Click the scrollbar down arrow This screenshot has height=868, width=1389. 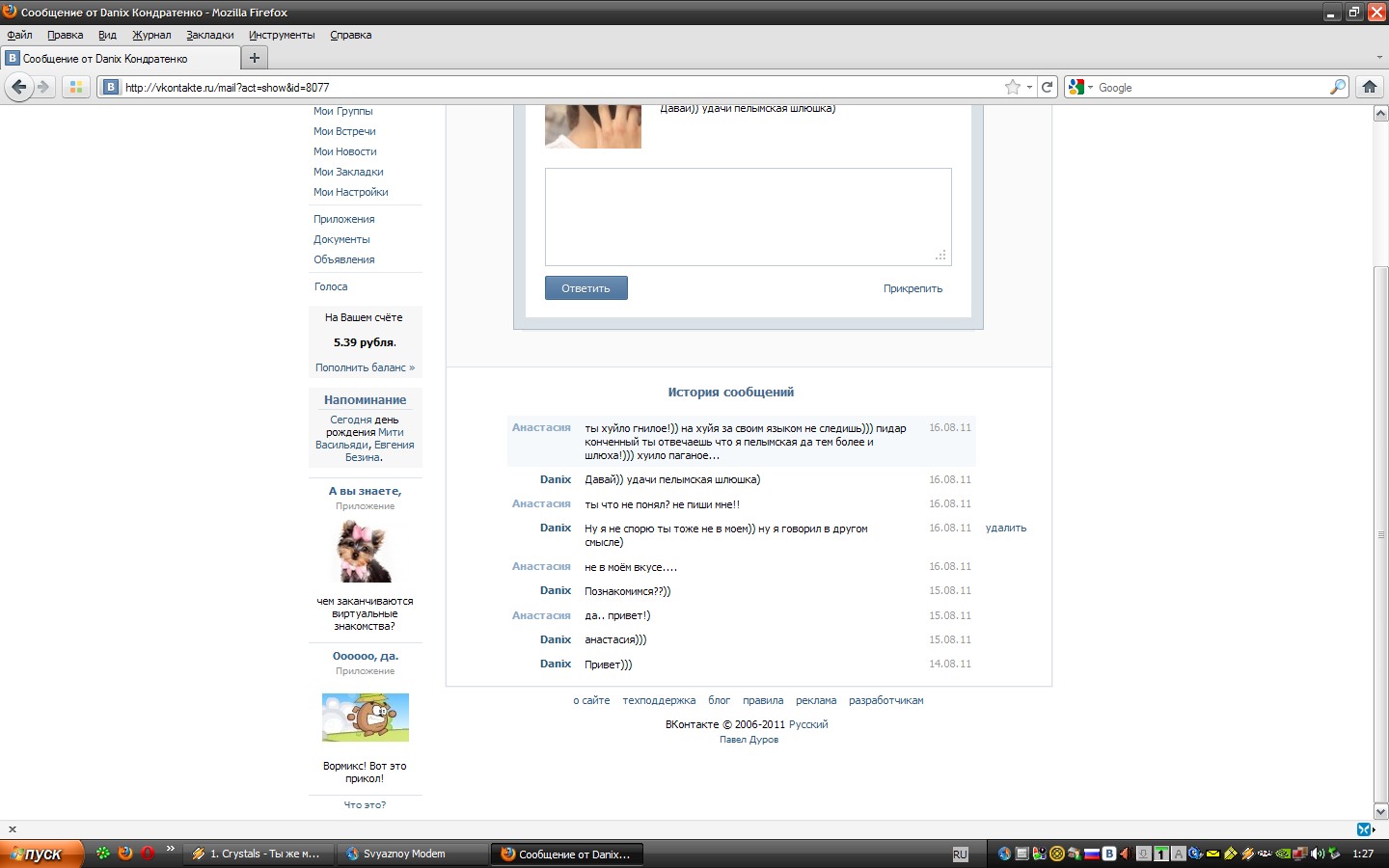(x=1380, y=812)
